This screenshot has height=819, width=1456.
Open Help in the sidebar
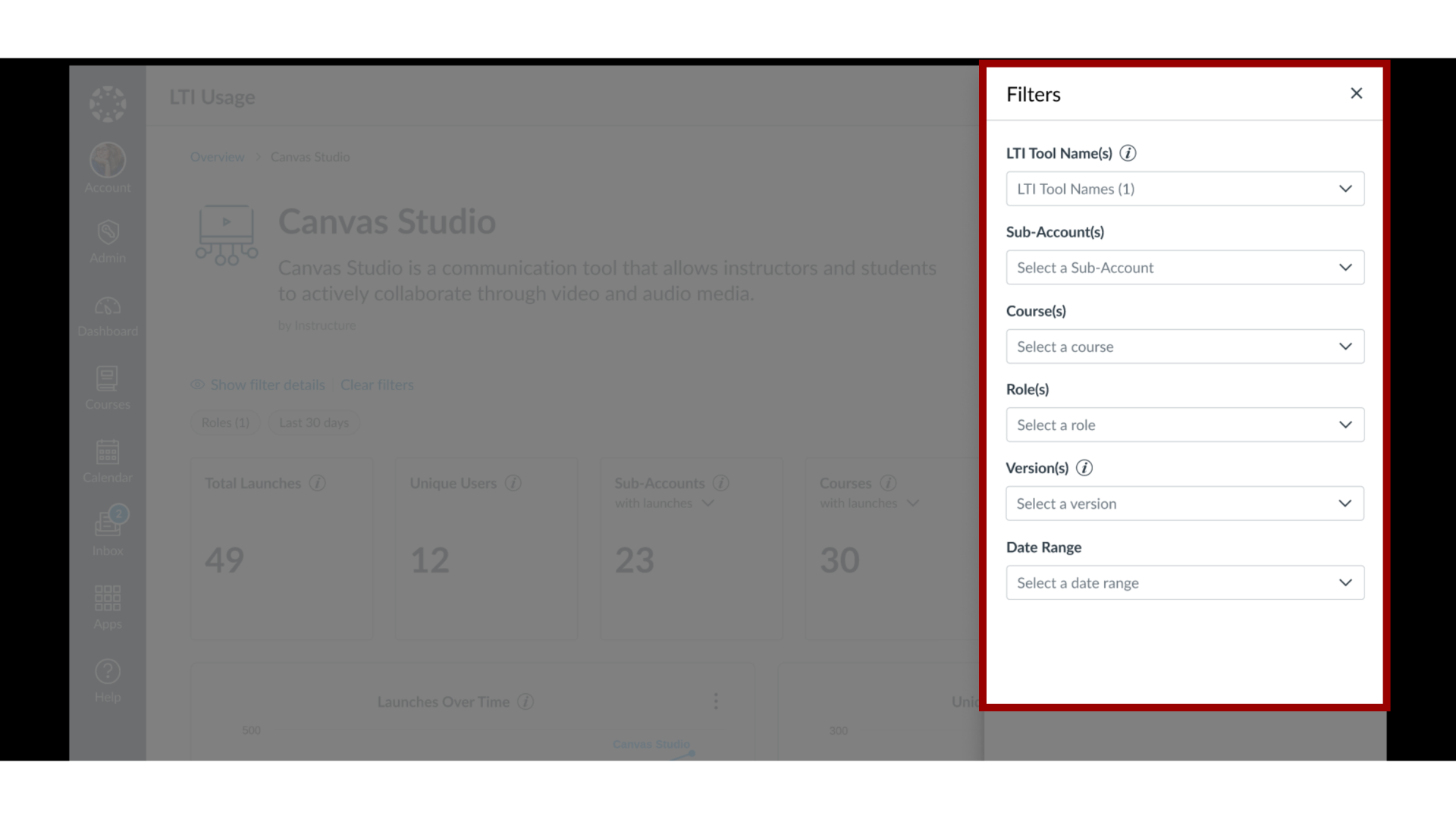[108, 681]
